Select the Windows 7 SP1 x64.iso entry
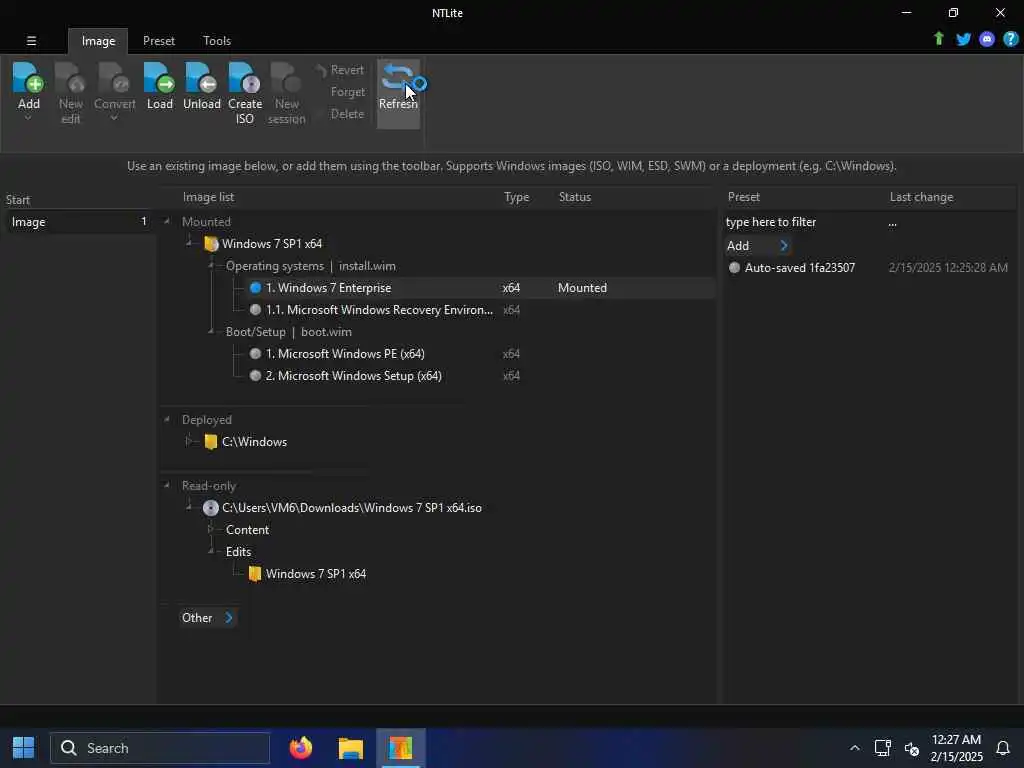The width and height of the screenshot is (1024, 768). [351, 508]
